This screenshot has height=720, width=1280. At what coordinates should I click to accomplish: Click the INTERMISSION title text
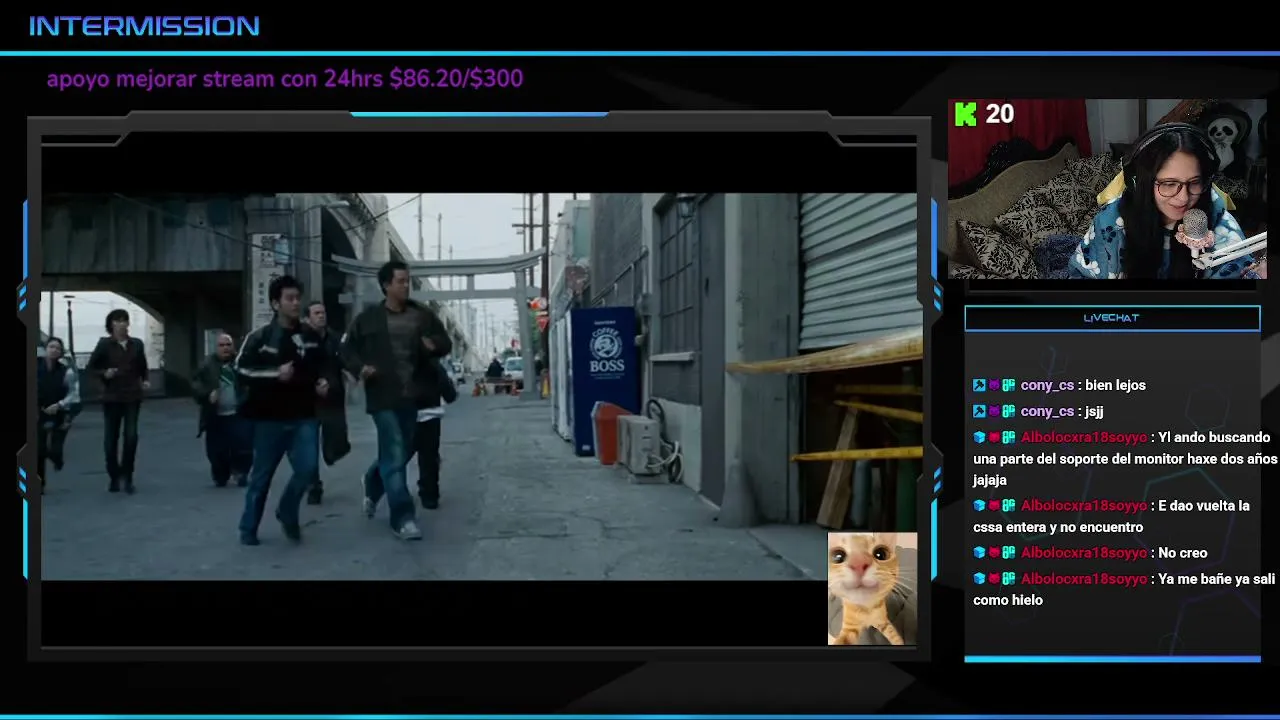pos(144,26)
